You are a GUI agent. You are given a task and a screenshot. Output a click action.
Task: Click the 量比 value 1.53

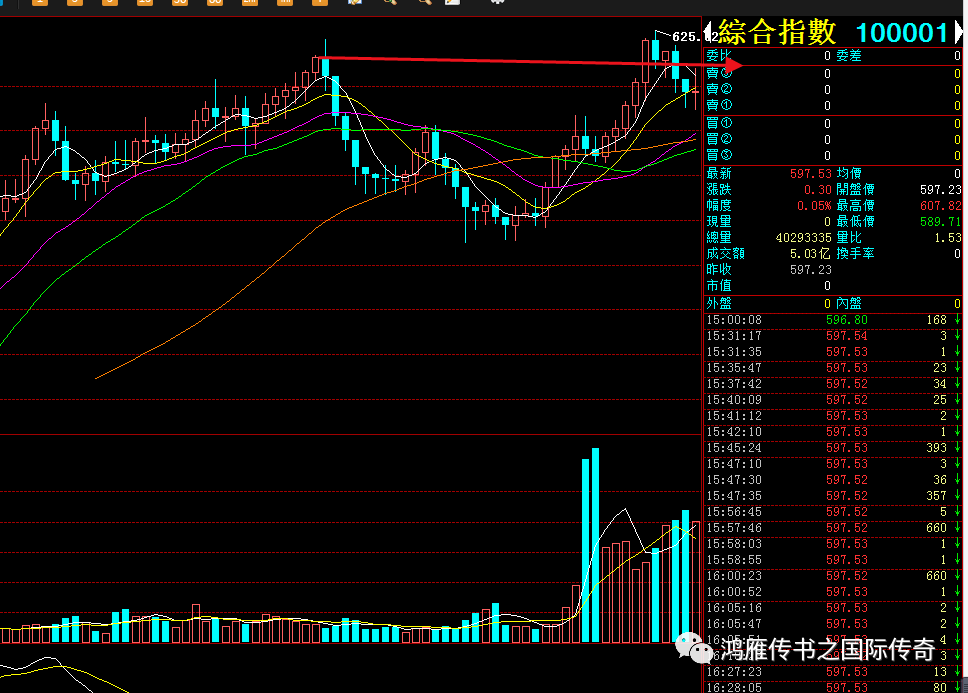(x=948, y=238)
